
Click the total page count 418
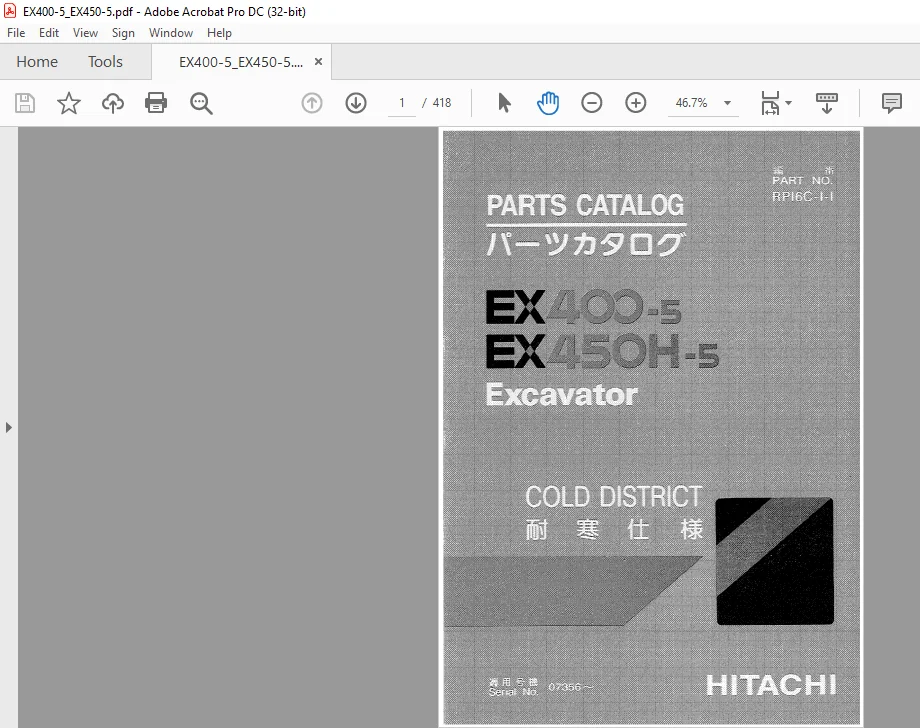(x=442, y=103)
